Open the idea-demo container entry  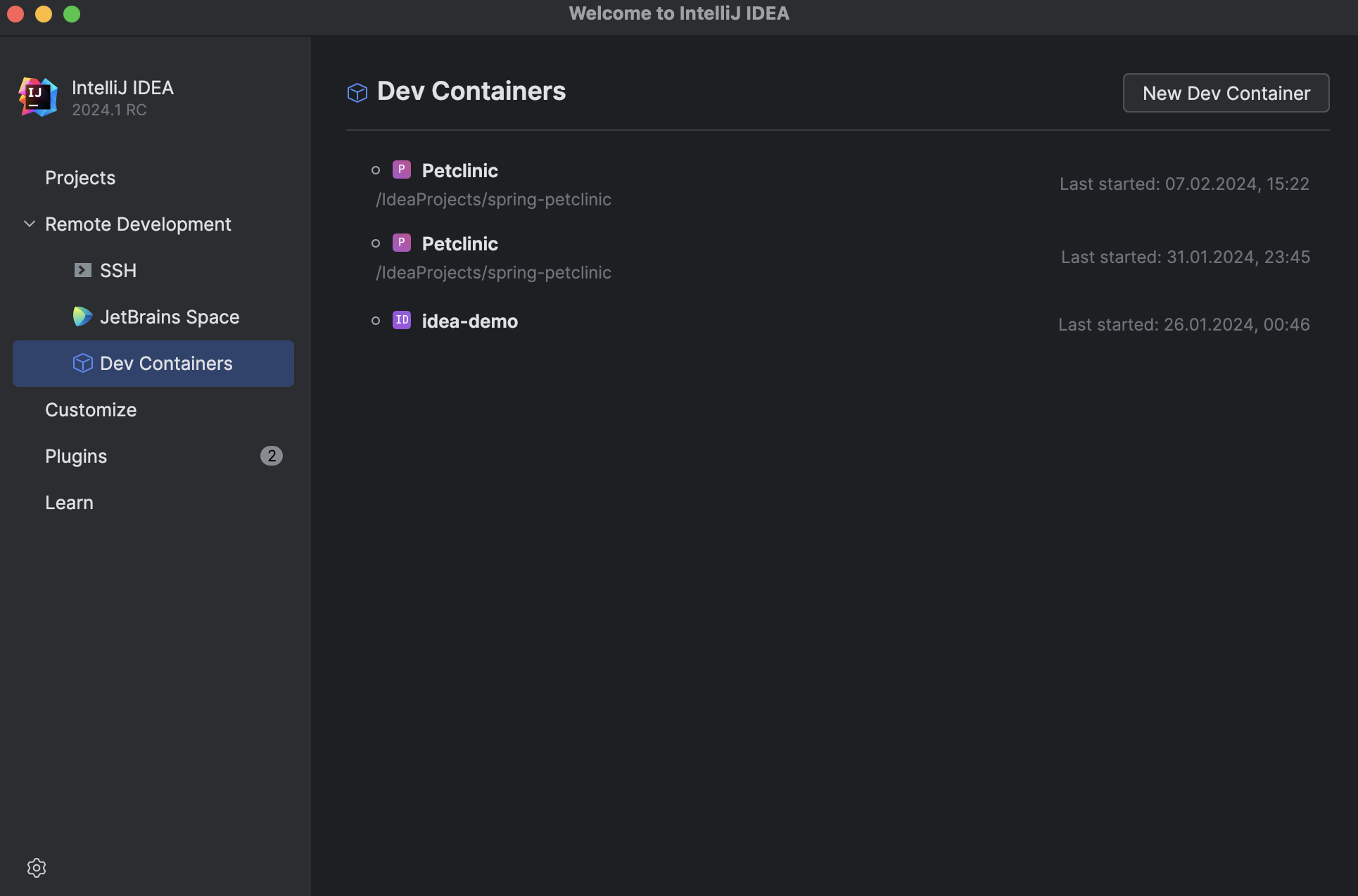pos(469,321)
